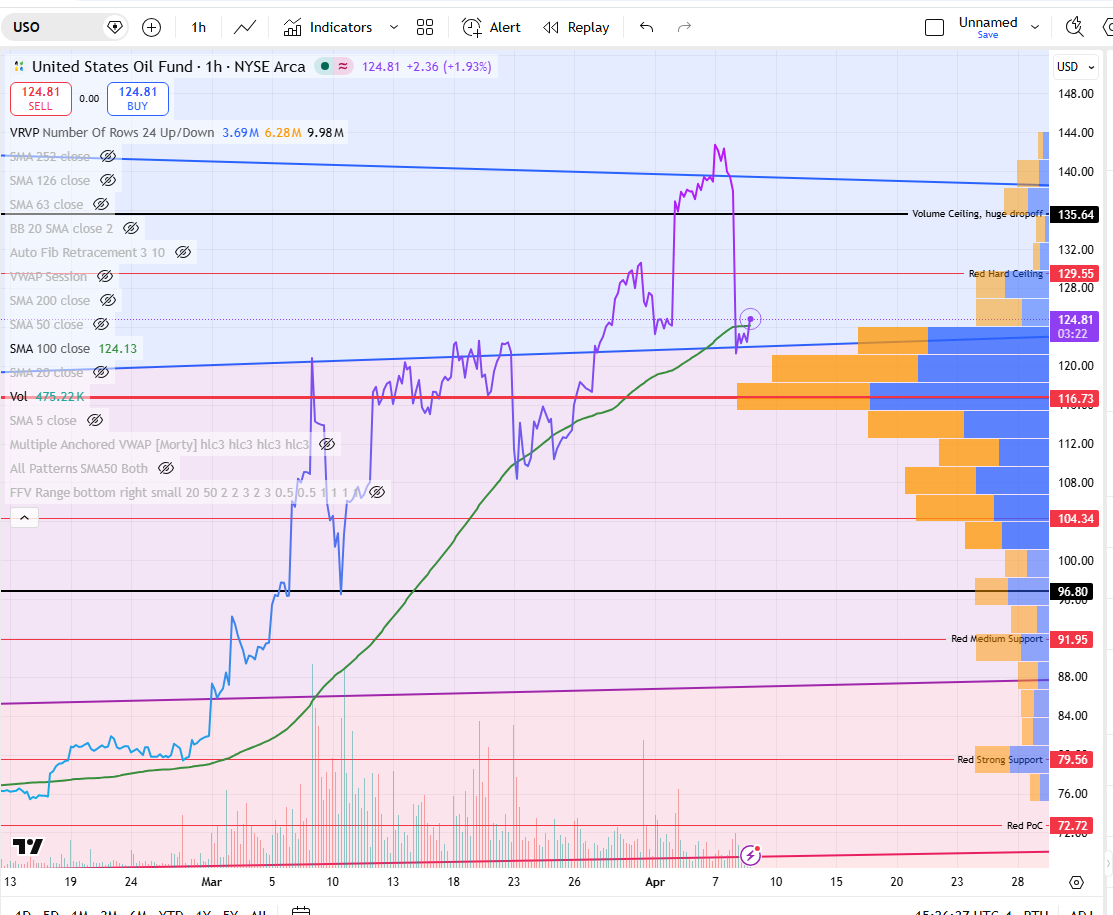Click the 129.55 red price label
This screenshot has height=915, width=1113.
click(x=1075, y=273)
